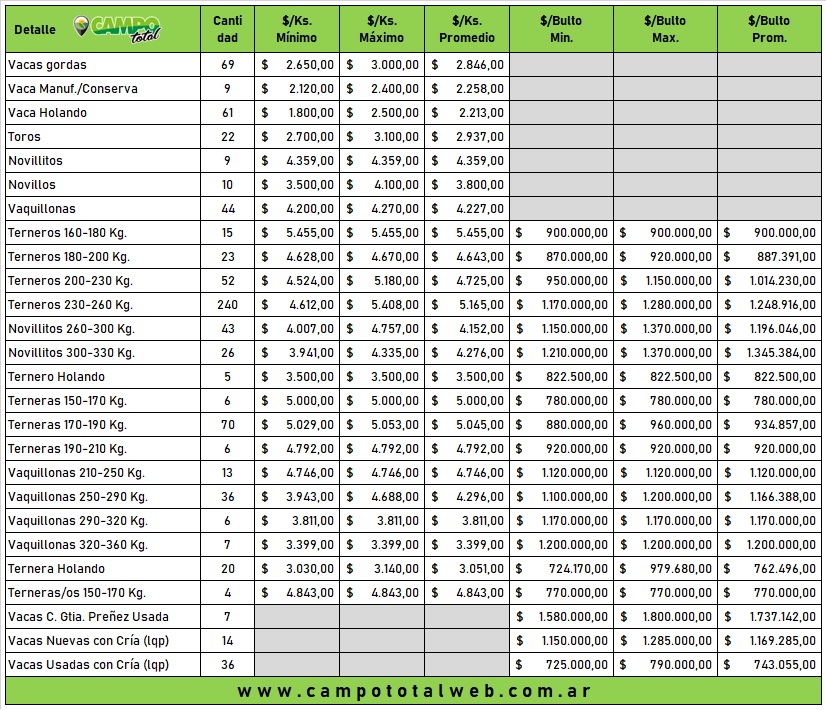826x710 pixels.
Task: Click the Vacas Nuevas con Cría row label
Action: coord(88,641)
